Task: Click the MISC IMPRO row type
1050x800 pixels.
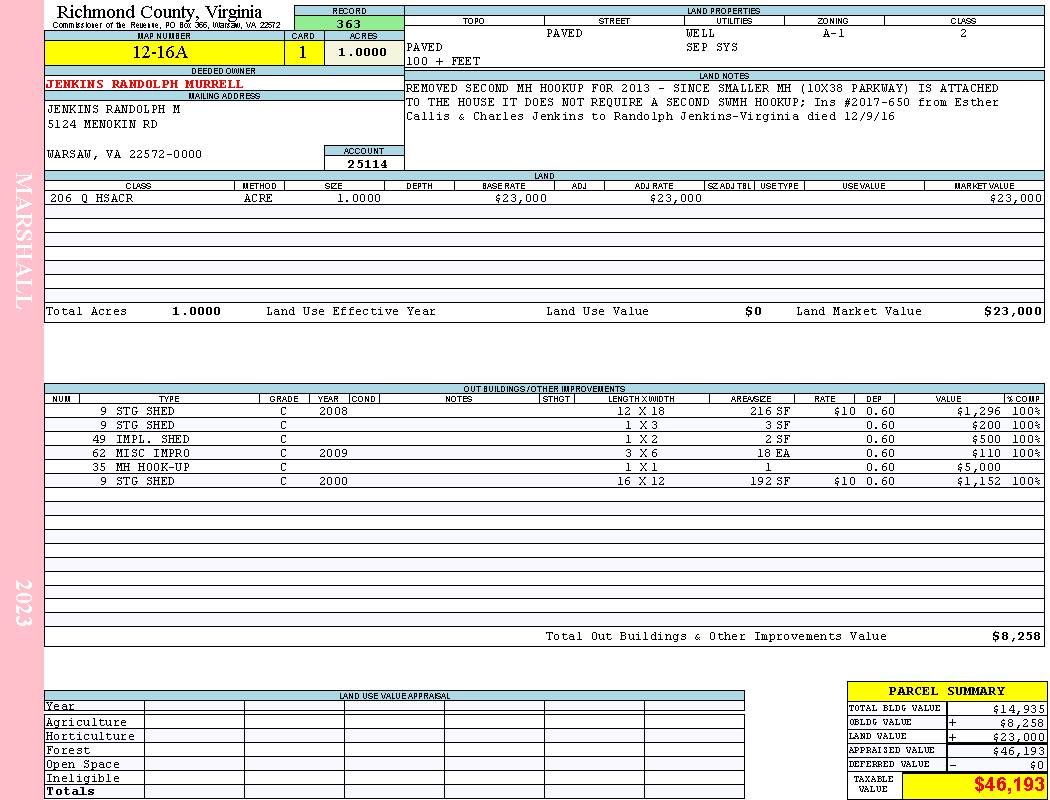Action: tap(153, 453)
